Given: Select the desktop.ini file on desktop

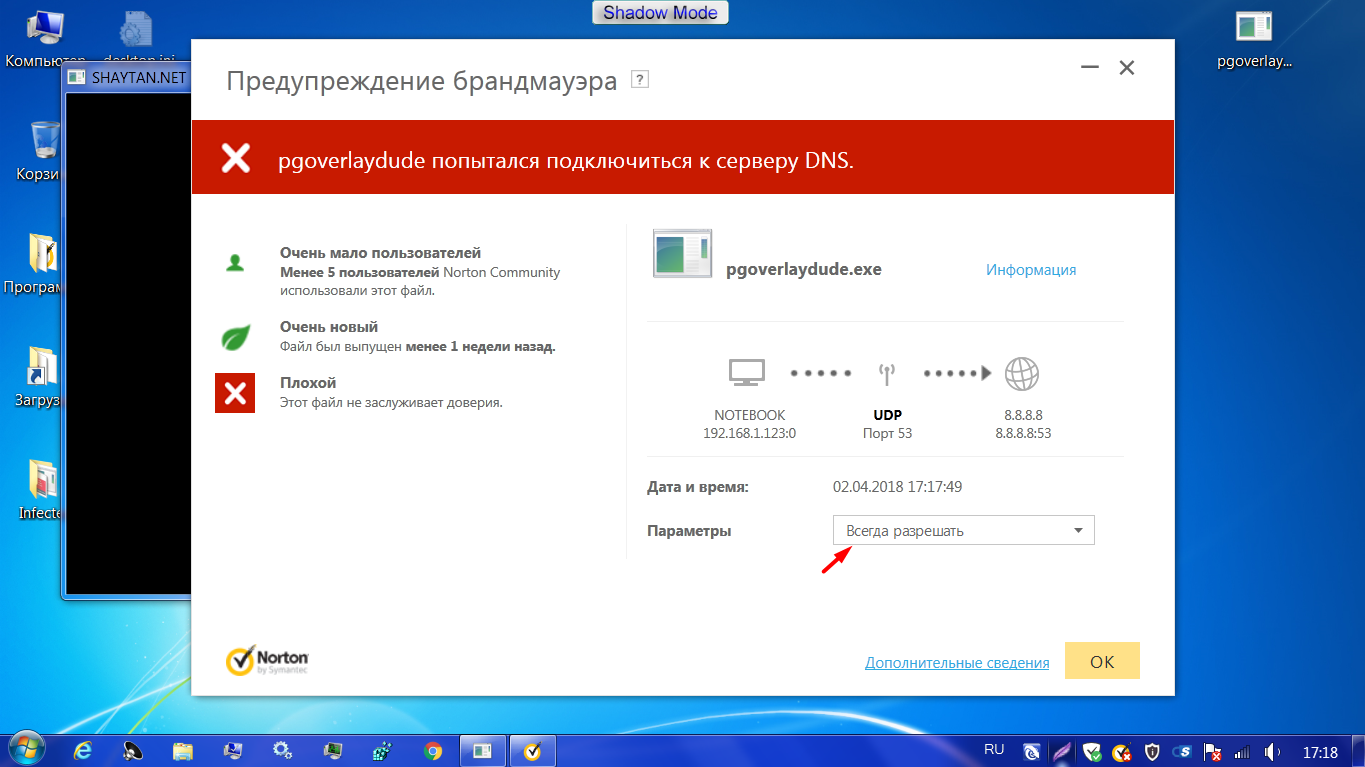Looking at the screenshot, I should pos(140,39).
